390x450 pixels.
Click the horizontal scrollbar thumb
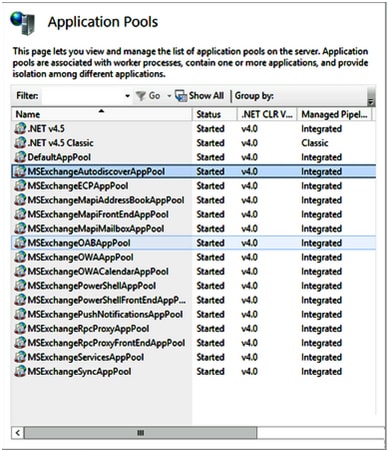tap(140, 433)
